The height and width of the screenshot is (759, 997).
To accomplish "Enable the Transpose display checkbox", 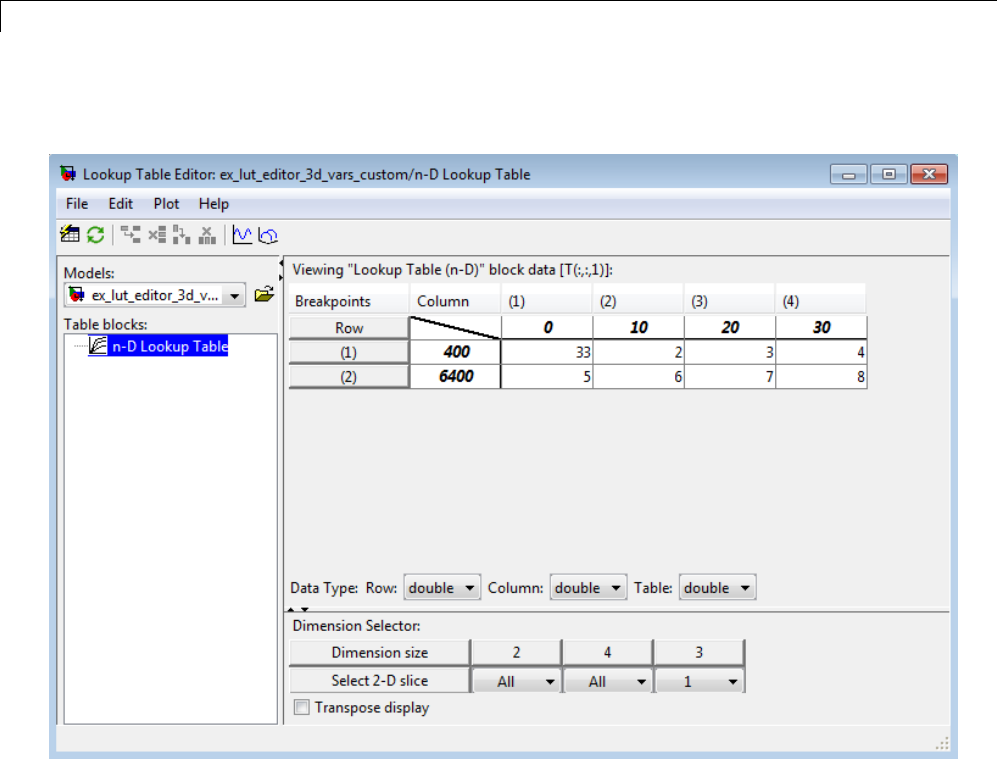I will click(x=302, y=707).
